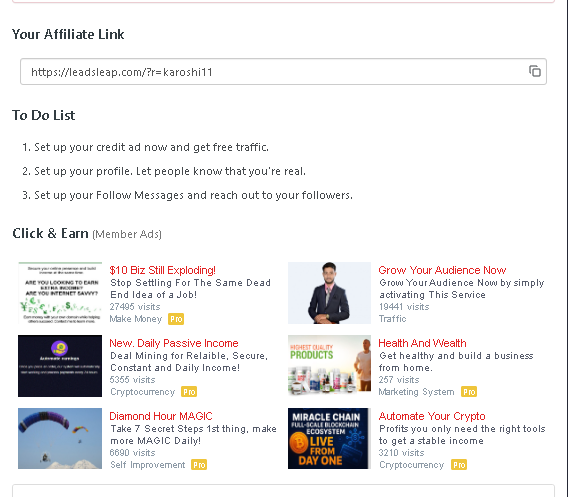Open 'Set up your profile' to-do item
This screenshot has height=497, width=568.
click(170, 171)
